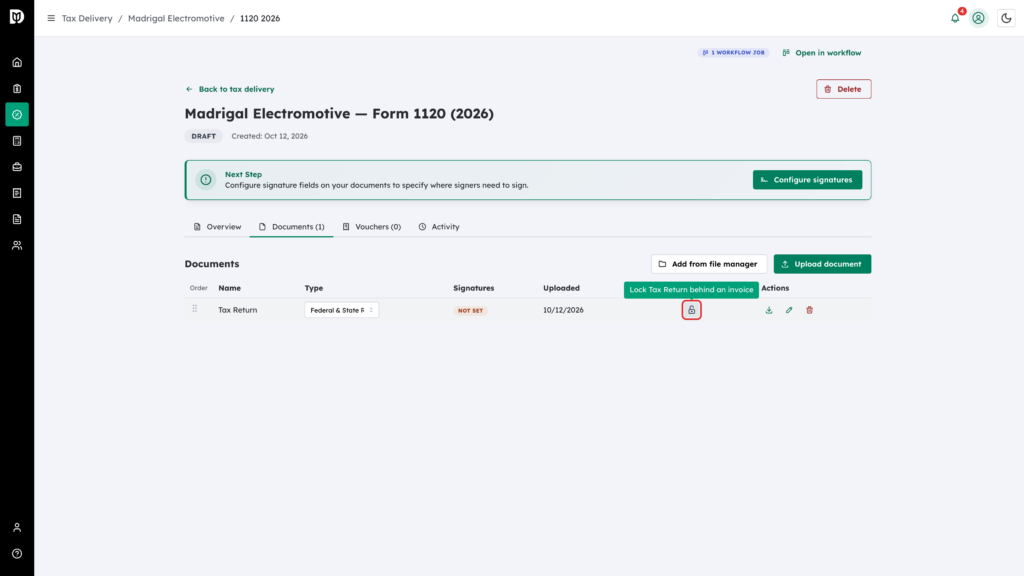Click the Tax Return document name
This screenshot has width=1024, height=576.
pyautogui.click(x=238, y=310)
